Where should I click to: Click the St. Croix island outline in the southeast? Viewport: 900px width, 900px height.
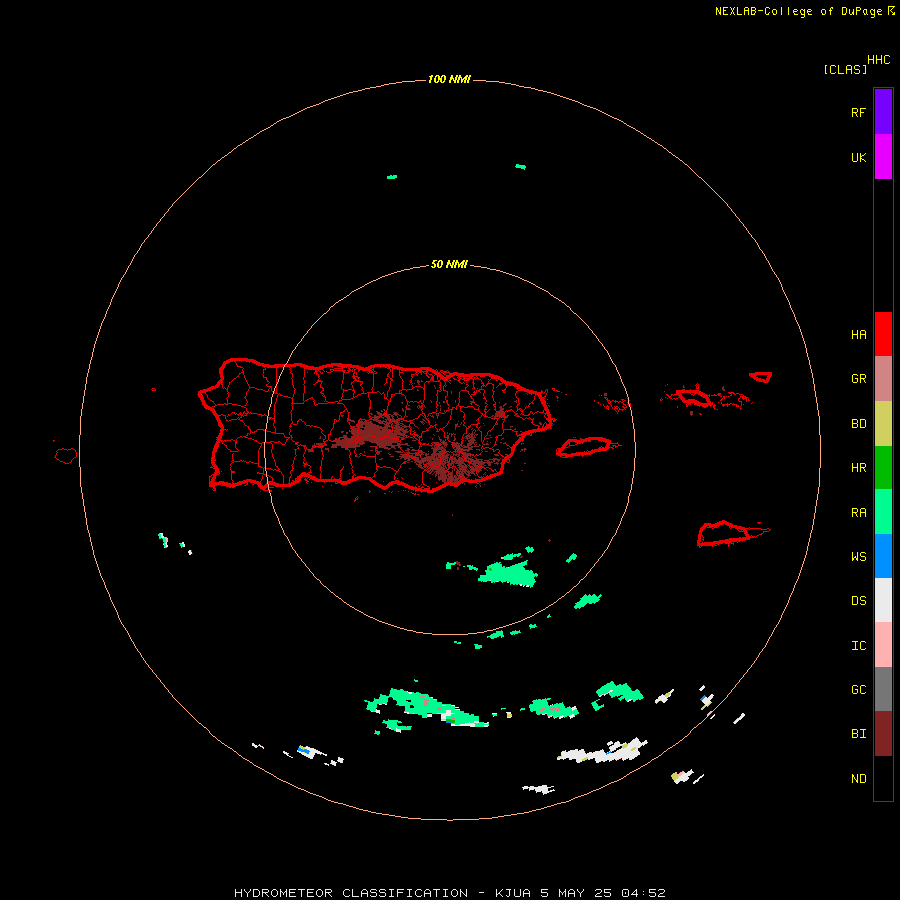pos(724,534)
